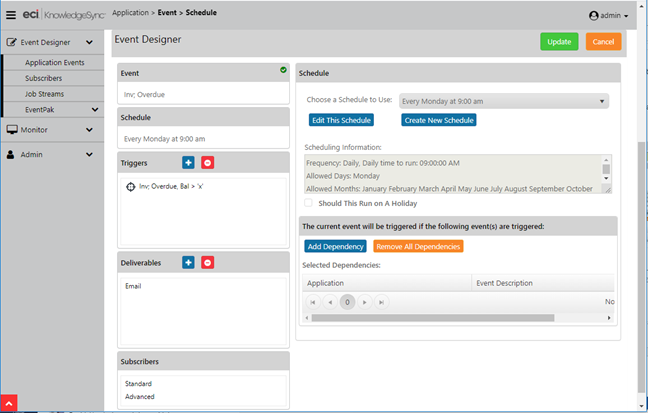
Task: Click Edit This Schedule button
Action: point(341,120)
